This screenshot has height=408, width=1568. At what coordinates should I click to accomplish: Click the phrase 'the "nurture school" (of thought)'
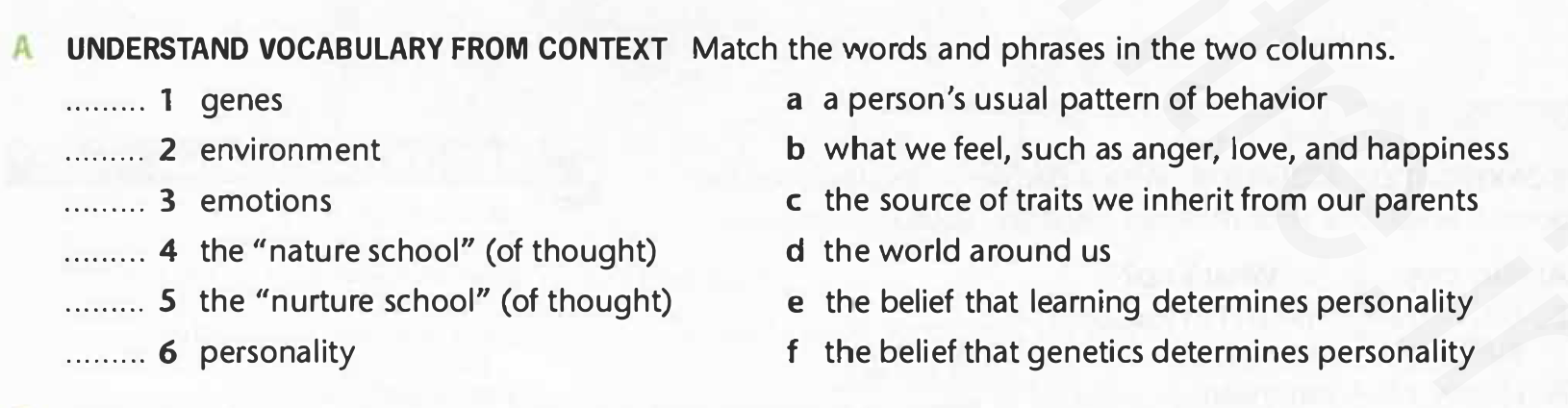pos(436,301)
